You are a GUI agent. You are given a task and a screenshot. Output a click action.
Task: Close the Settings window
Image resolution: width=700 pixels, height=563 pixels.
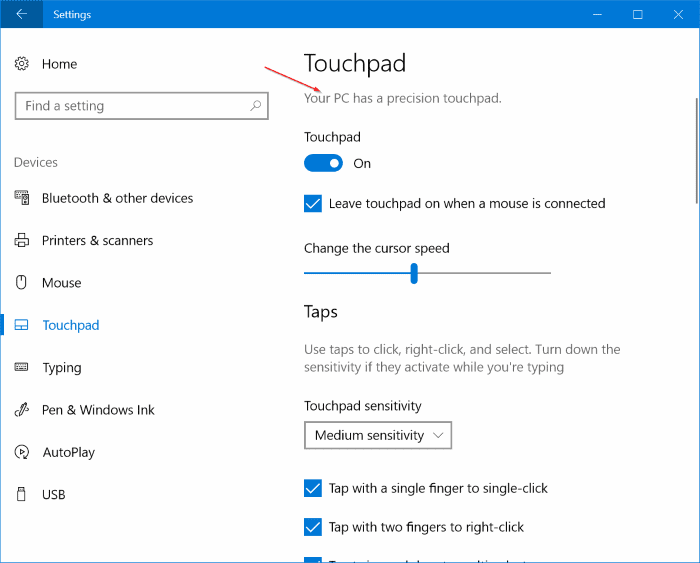tap(678, 14)
